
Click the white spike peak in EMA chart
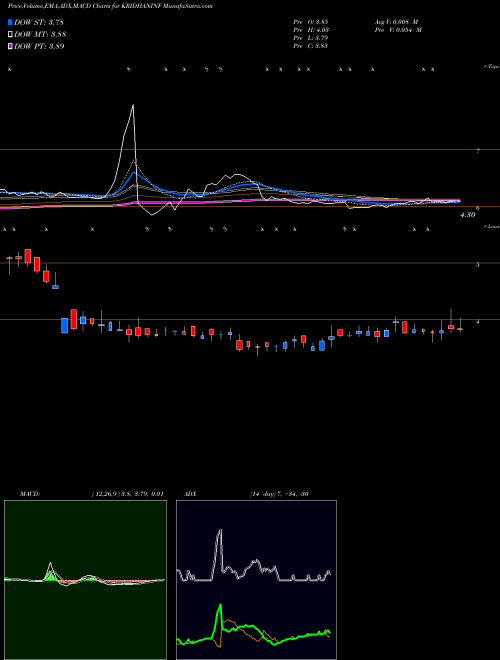(x=133, y=105)
